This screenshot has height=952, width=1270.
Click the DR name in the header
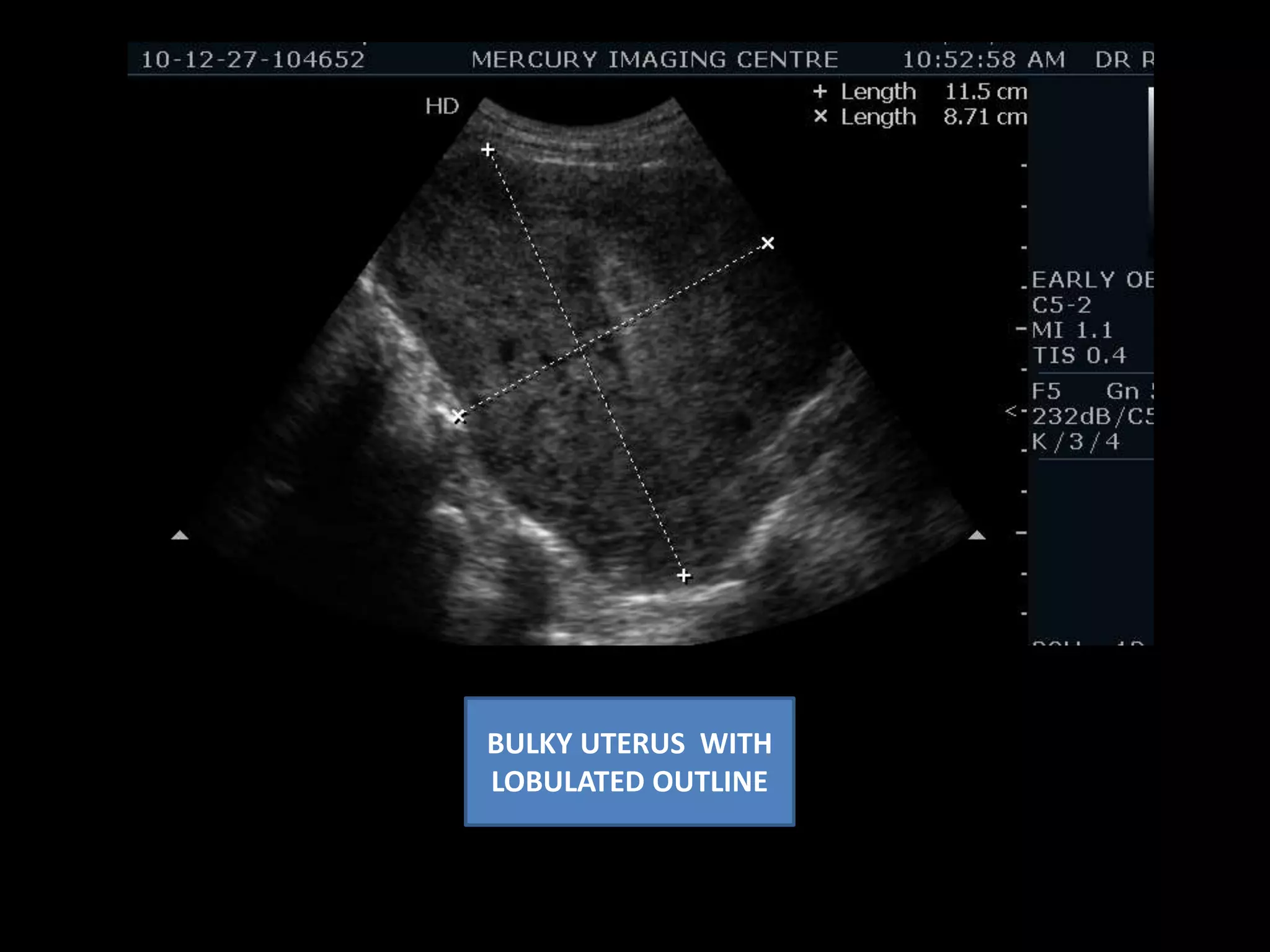click(1124, 59)
